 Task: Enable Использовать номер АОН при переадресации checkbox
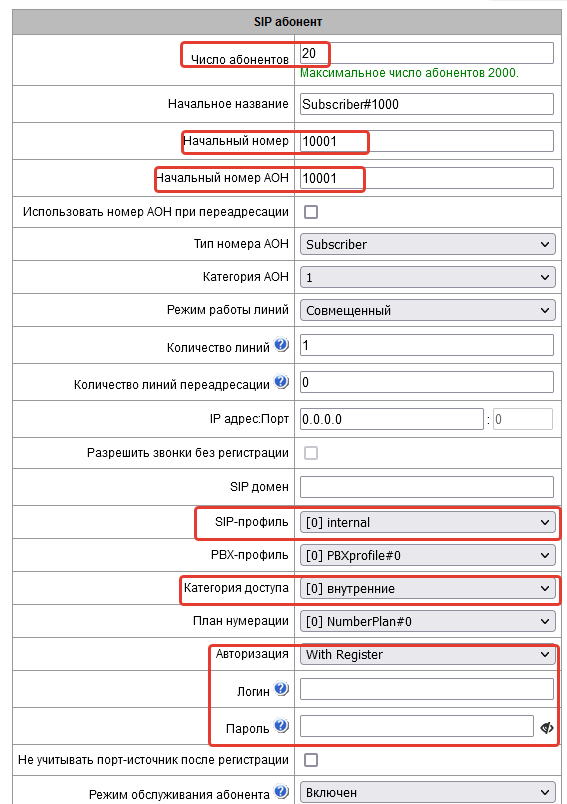point(311,212)
